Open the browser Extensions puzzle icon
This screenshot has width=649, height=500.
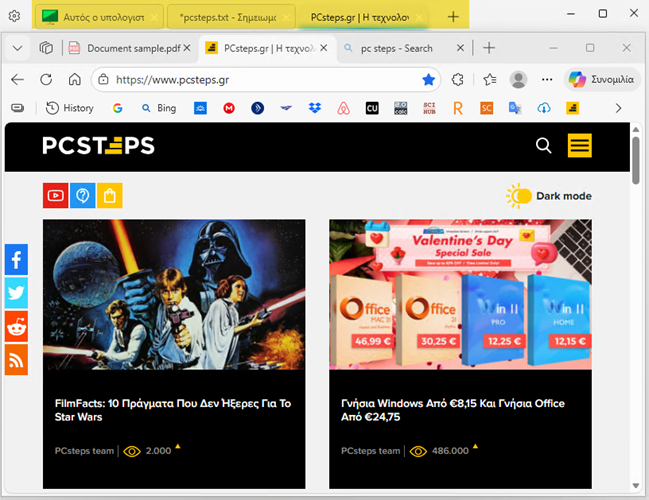click(458, 79)
